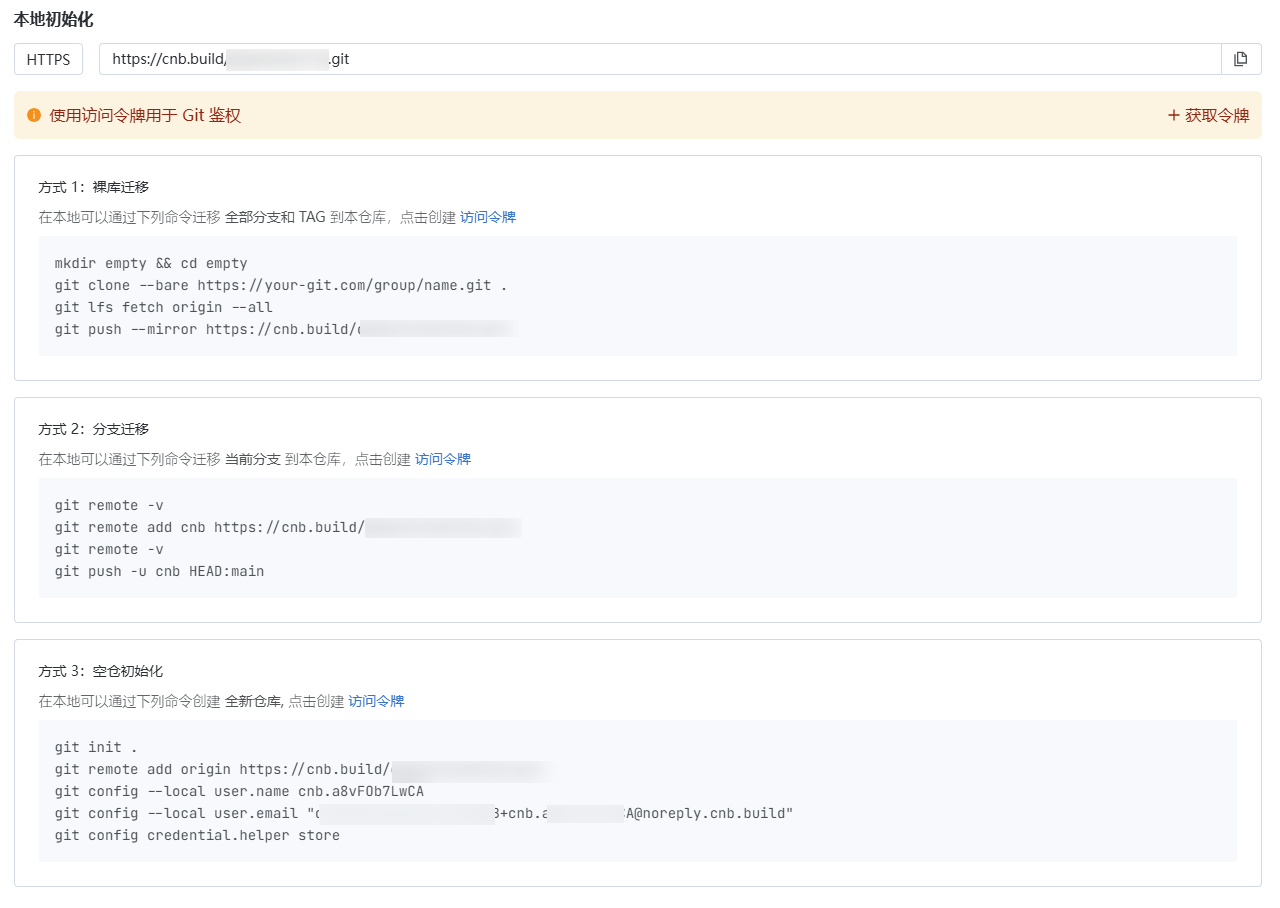Click the copy repository URL icon
Image resolution: width=1280 pixels, height=908 pixels.
(x=1241, y=59)
